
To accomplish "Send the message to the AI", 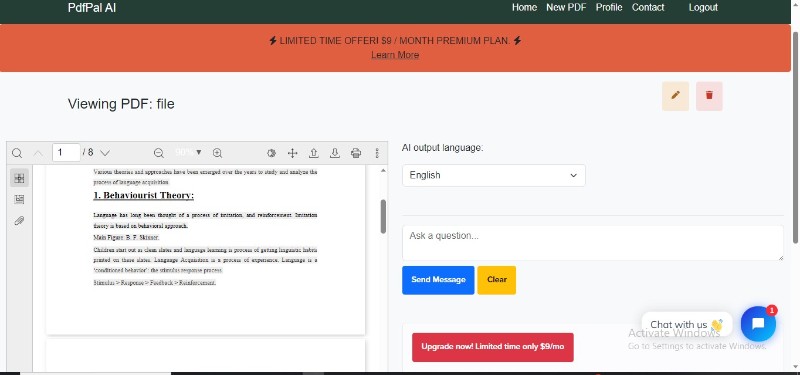I will point(438,280).
